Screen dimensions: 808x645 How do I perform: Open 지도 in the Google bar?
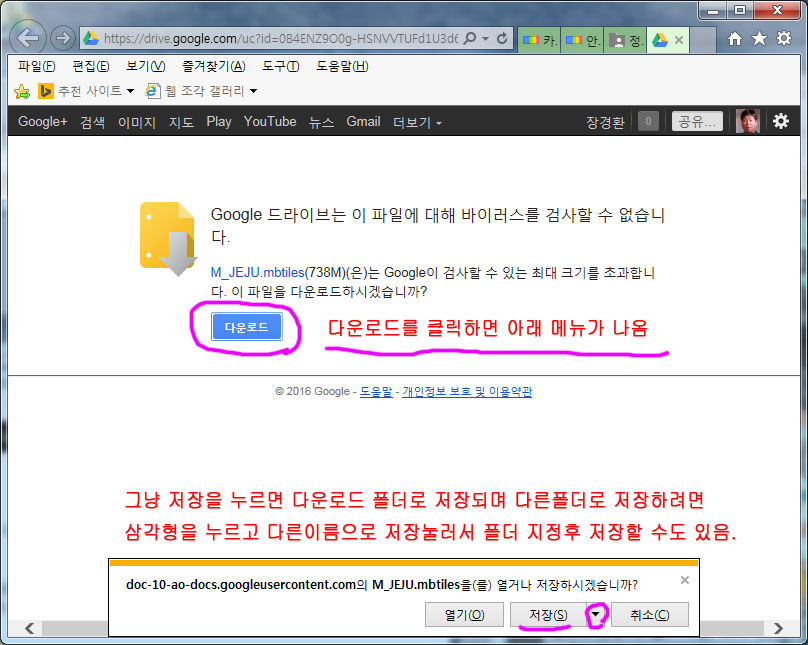point(181,122)
